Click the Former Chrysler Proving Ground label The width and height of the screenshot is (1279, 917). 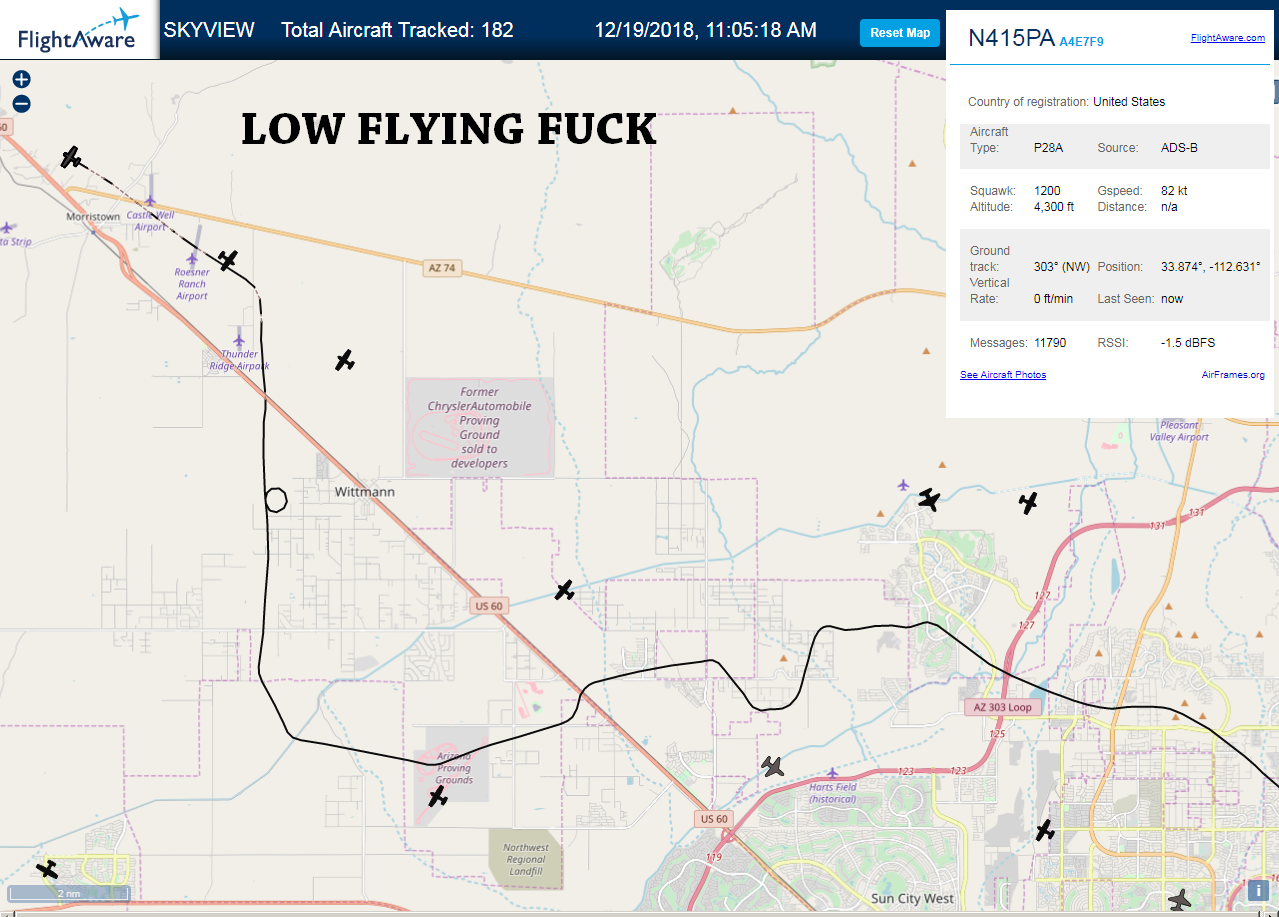[x=479, y=427]
